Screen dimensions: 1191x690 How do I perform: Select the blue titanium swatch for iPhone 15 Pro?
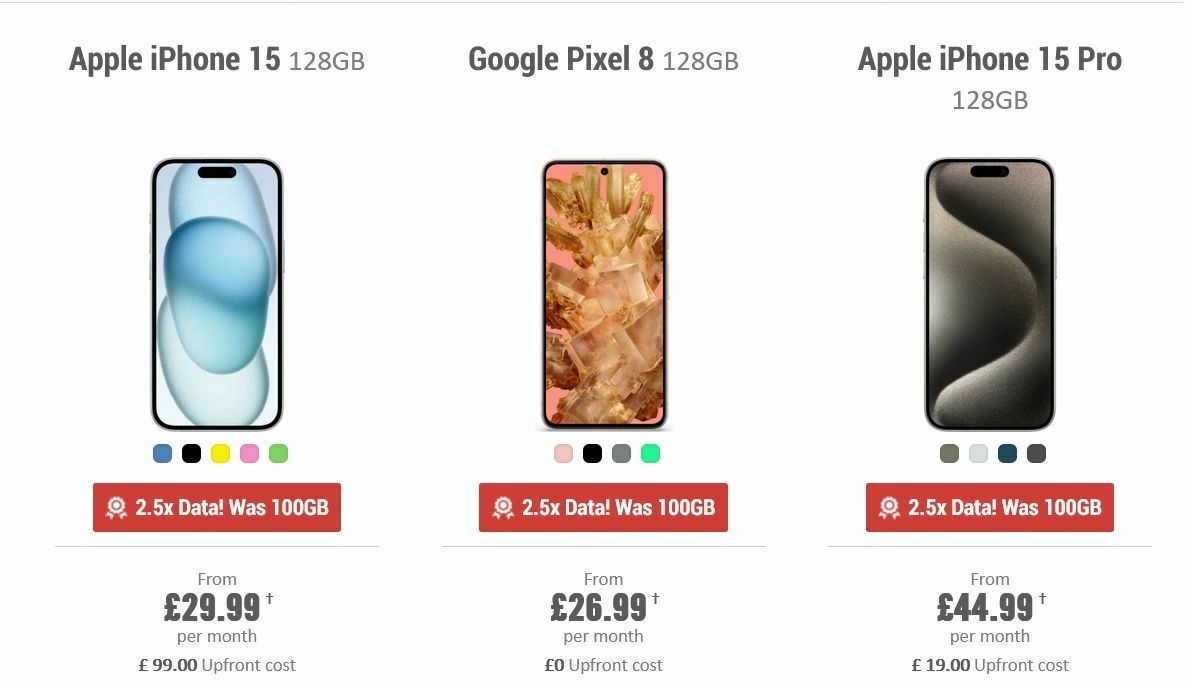click(1006, 453)
